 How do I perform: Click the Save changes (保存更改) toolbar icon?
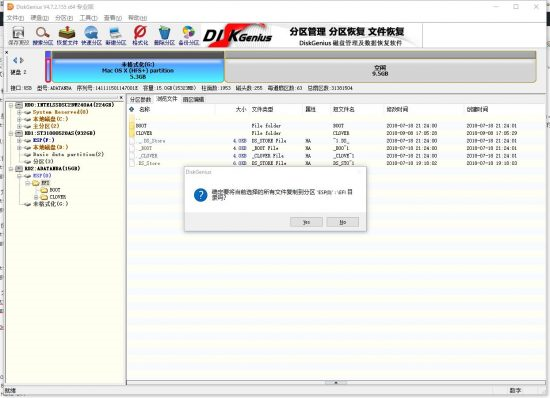(x=18, y=33)
